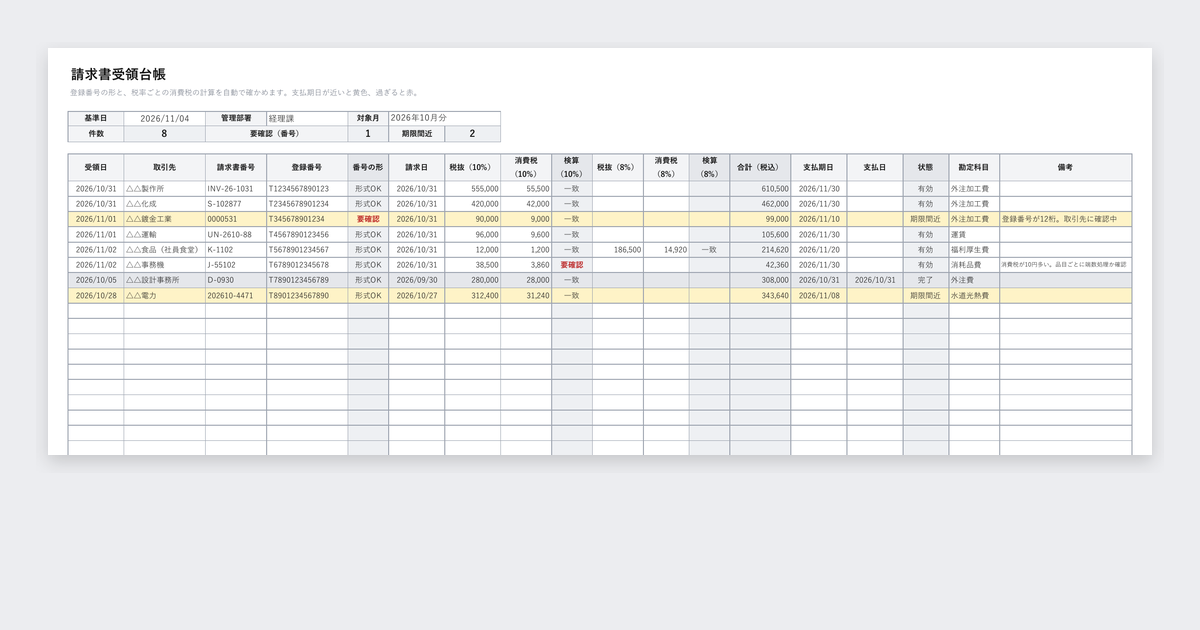
Task: Select invoice number INV-26-1031
Action: coord(236,188)
